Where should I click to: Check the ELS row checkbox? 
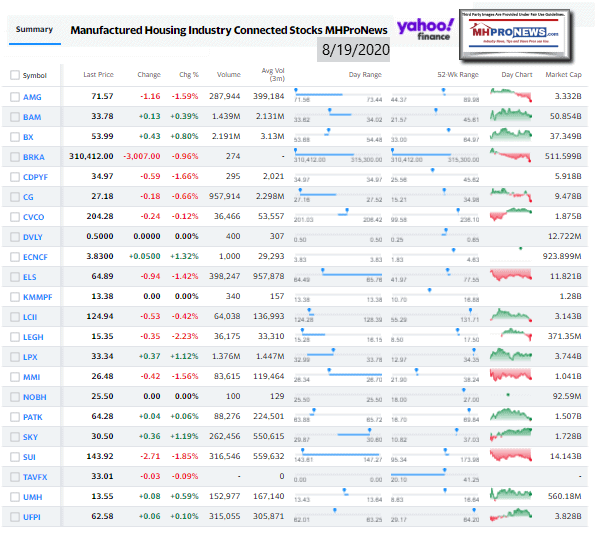(15, 277)
